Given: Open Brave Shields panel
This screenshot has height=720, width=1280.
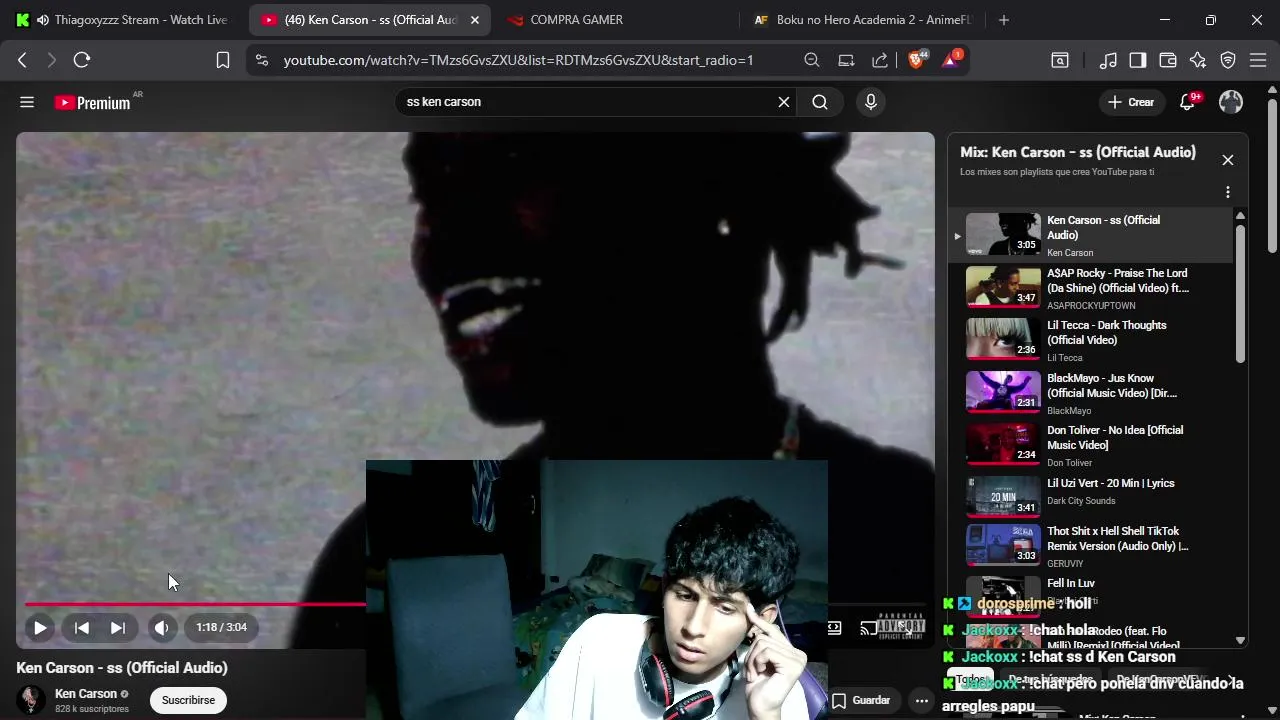Looking at the screenshot, I should [x=917, y=59].
